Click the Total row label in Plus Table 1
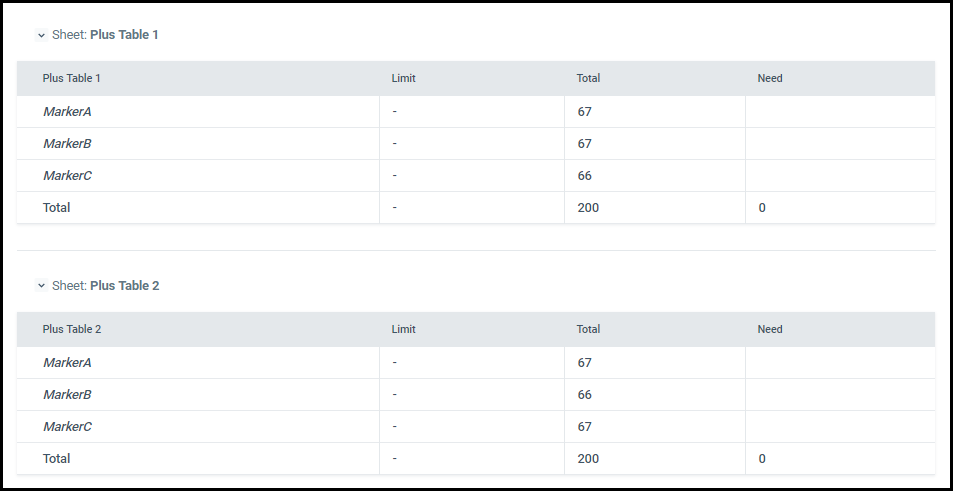This screenshot has height=491, width=953. coord(57,208)
